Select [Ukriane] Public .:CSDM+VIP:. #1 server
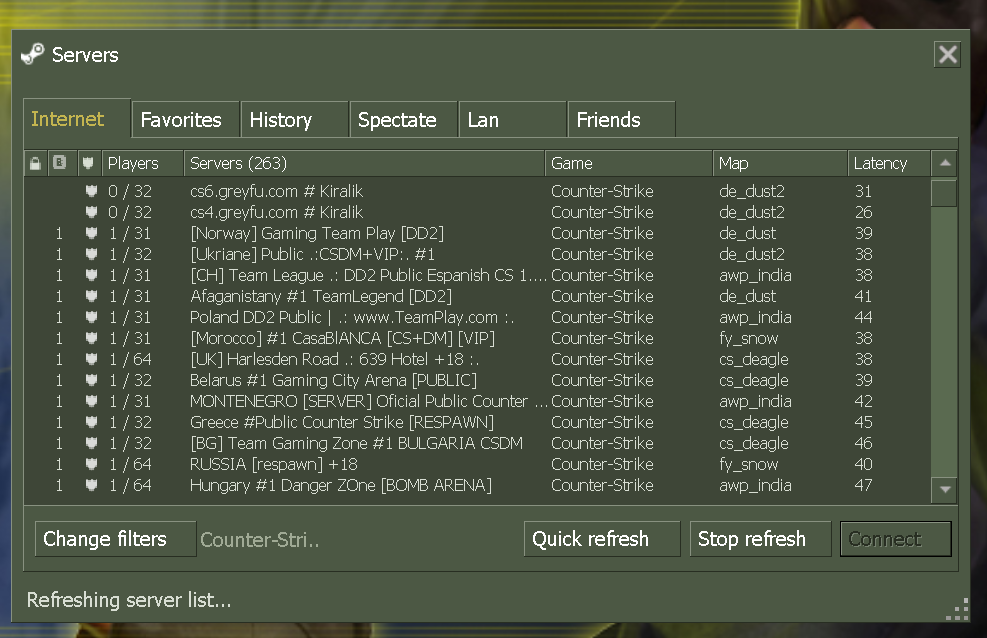This screenshot has height=638, width=987. point(477,254)
